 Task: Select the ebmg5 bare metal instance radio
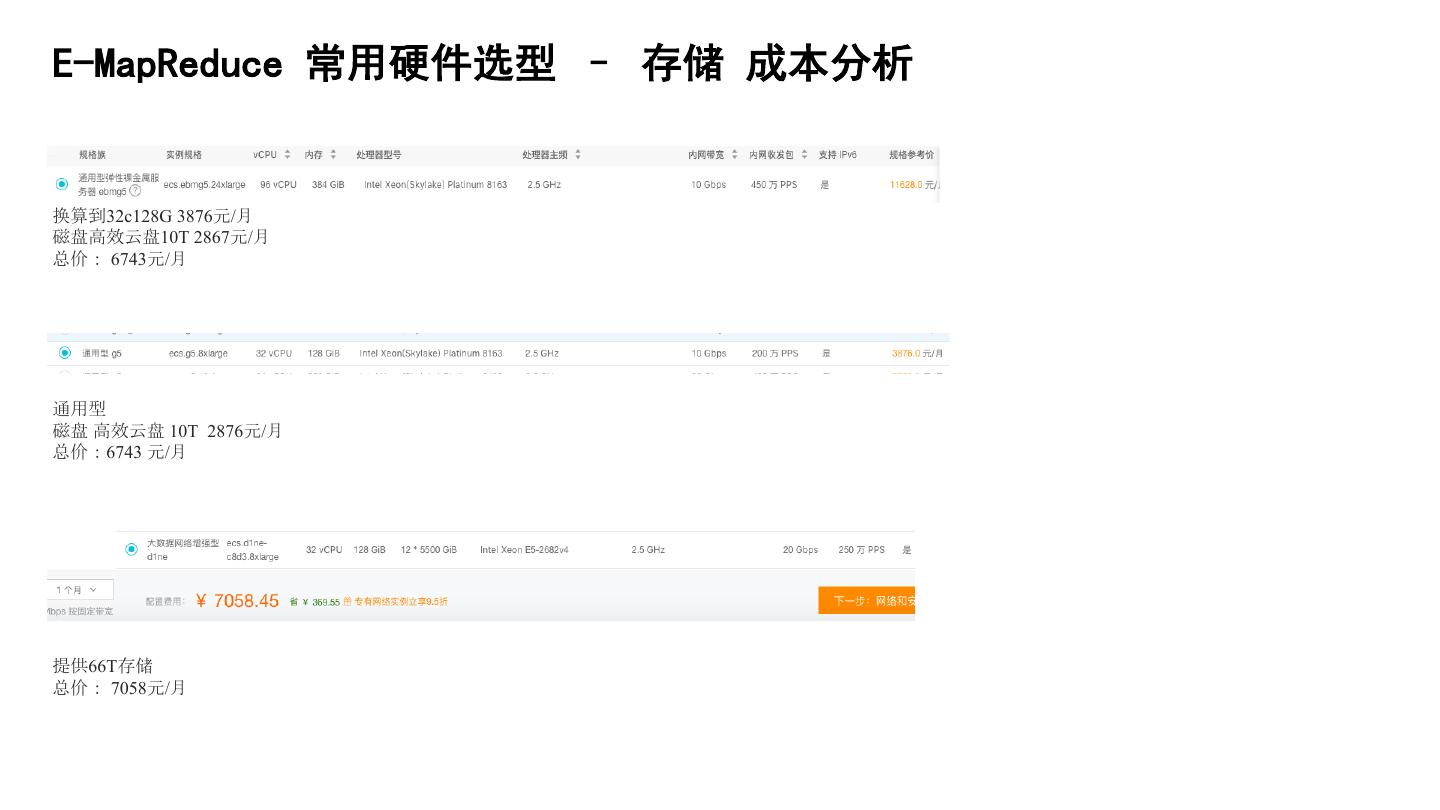[x=62, y=184]
